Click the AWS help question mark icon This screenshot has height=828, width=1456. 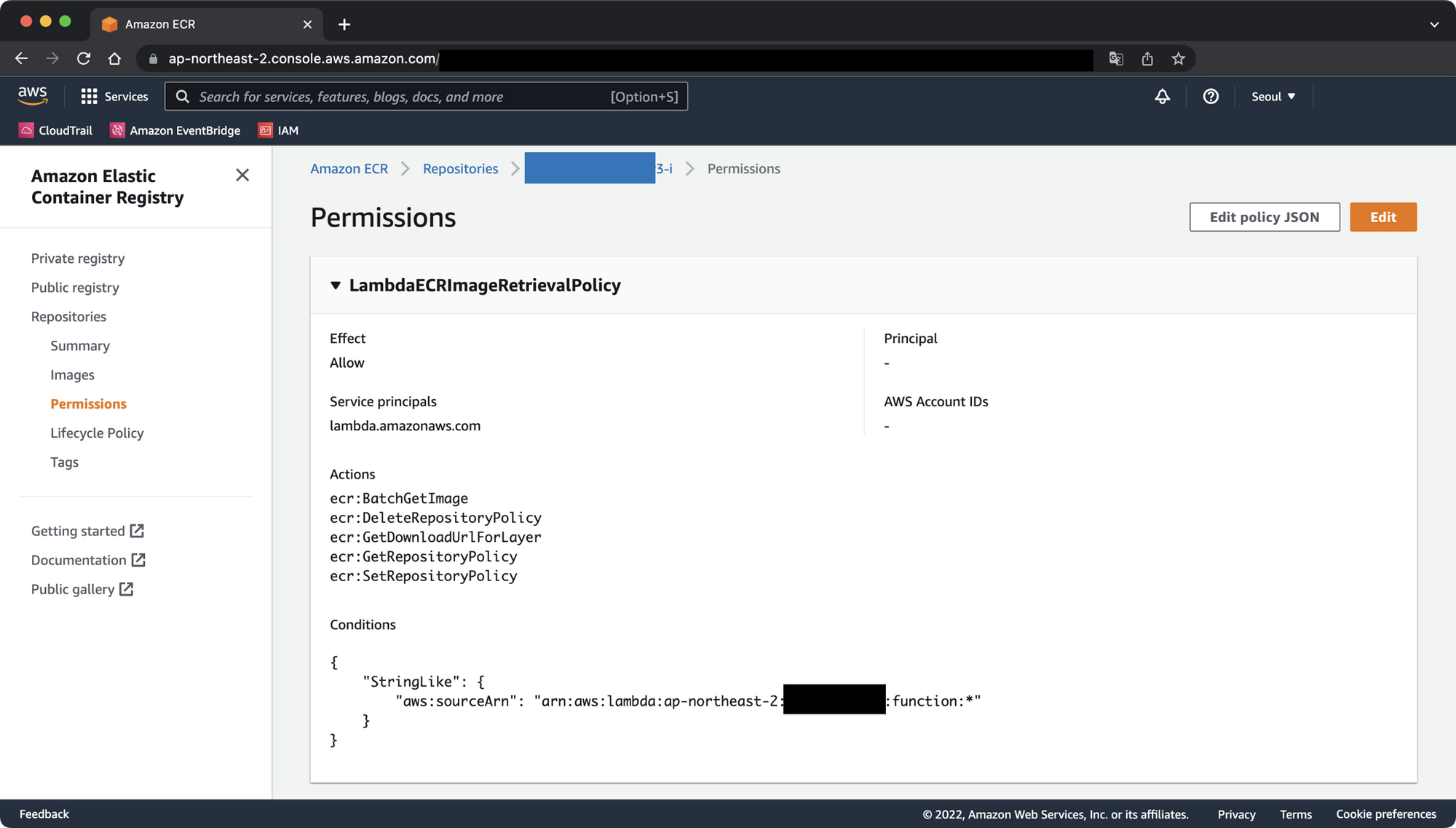pyautogui.click(x=1211, y=96)
